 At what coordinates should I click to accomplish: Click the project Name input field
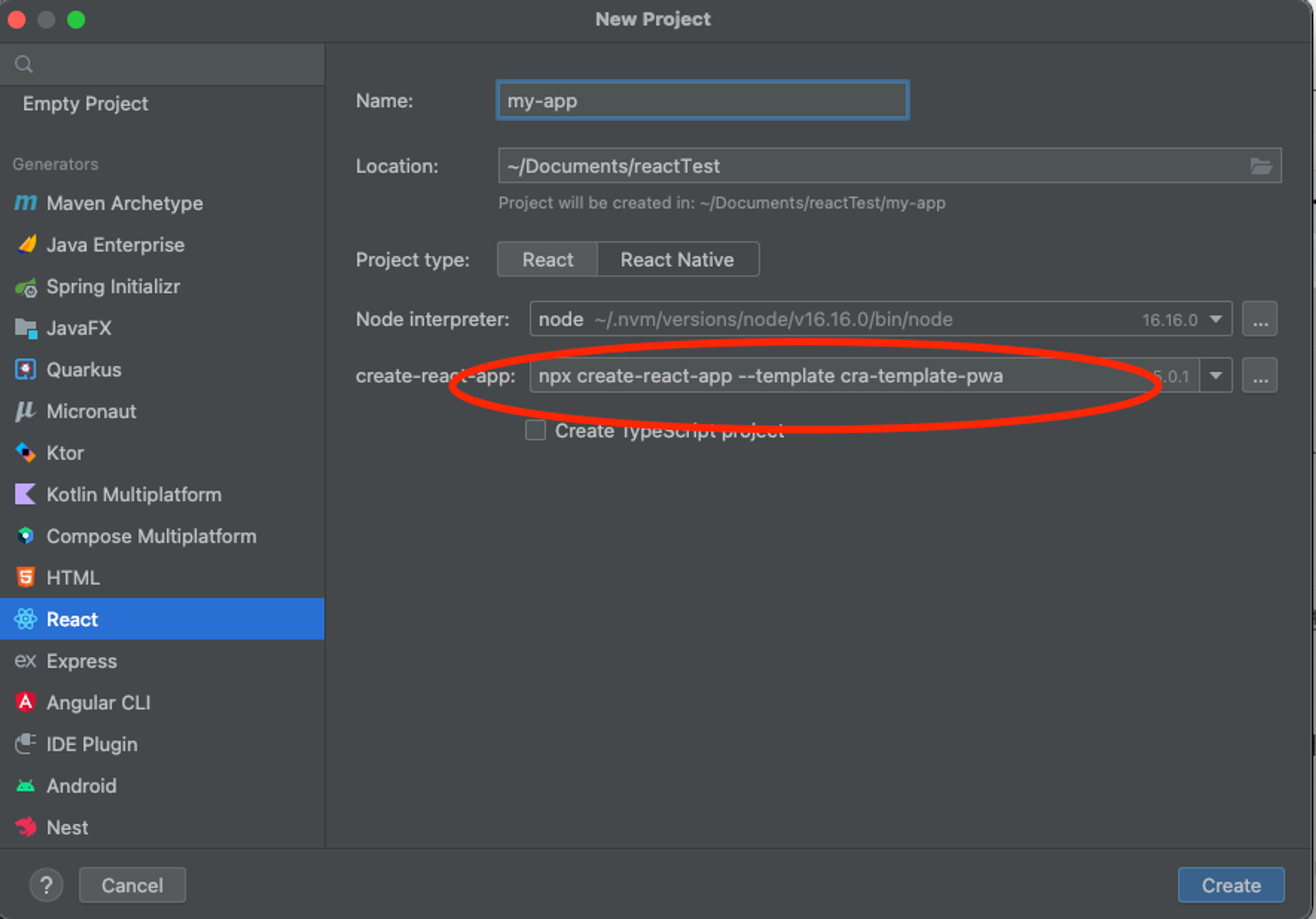pos(702,101)
